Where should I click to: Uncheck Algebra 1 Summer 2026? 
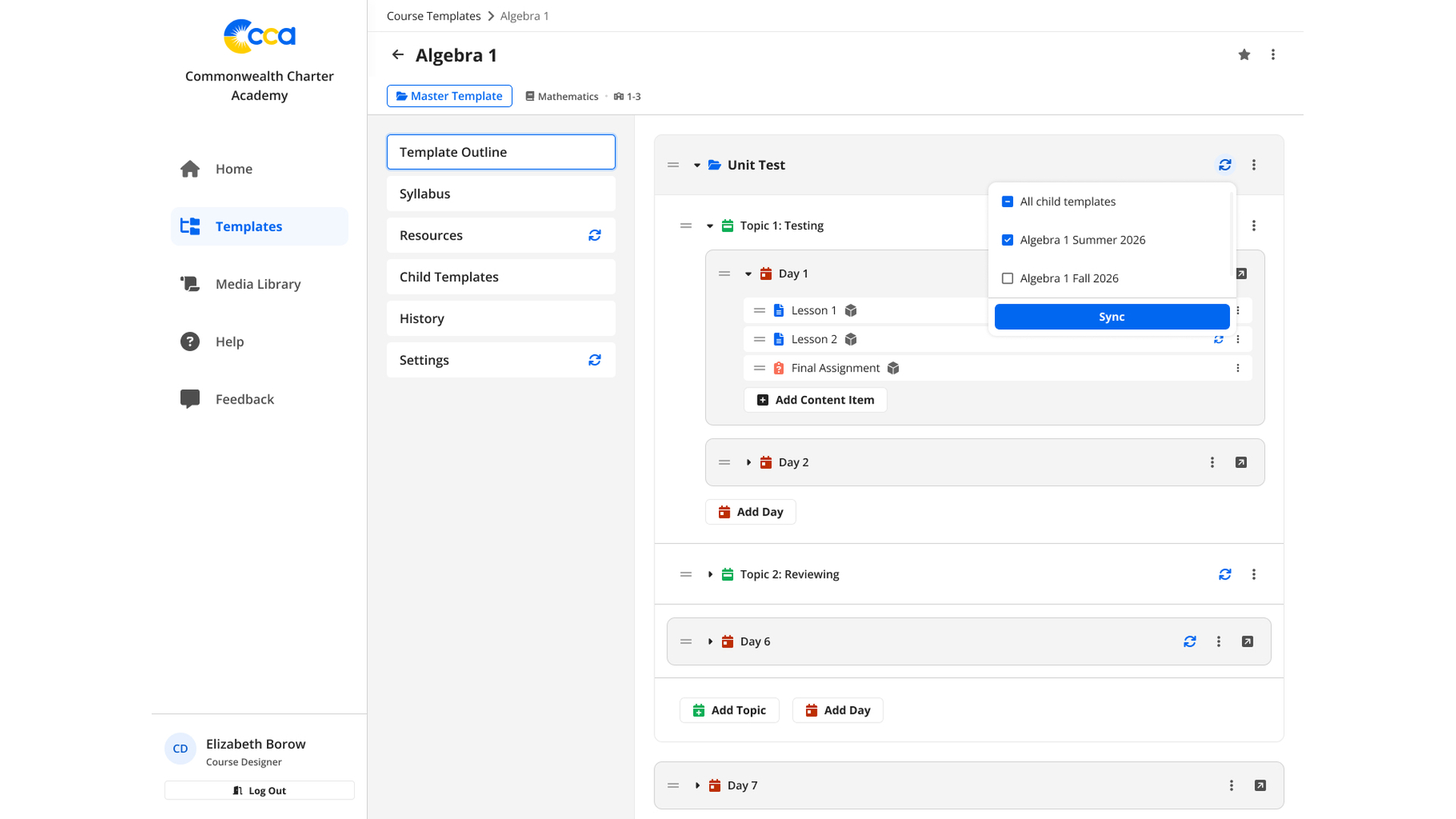pyautogui.click(x=1007, y=240)
